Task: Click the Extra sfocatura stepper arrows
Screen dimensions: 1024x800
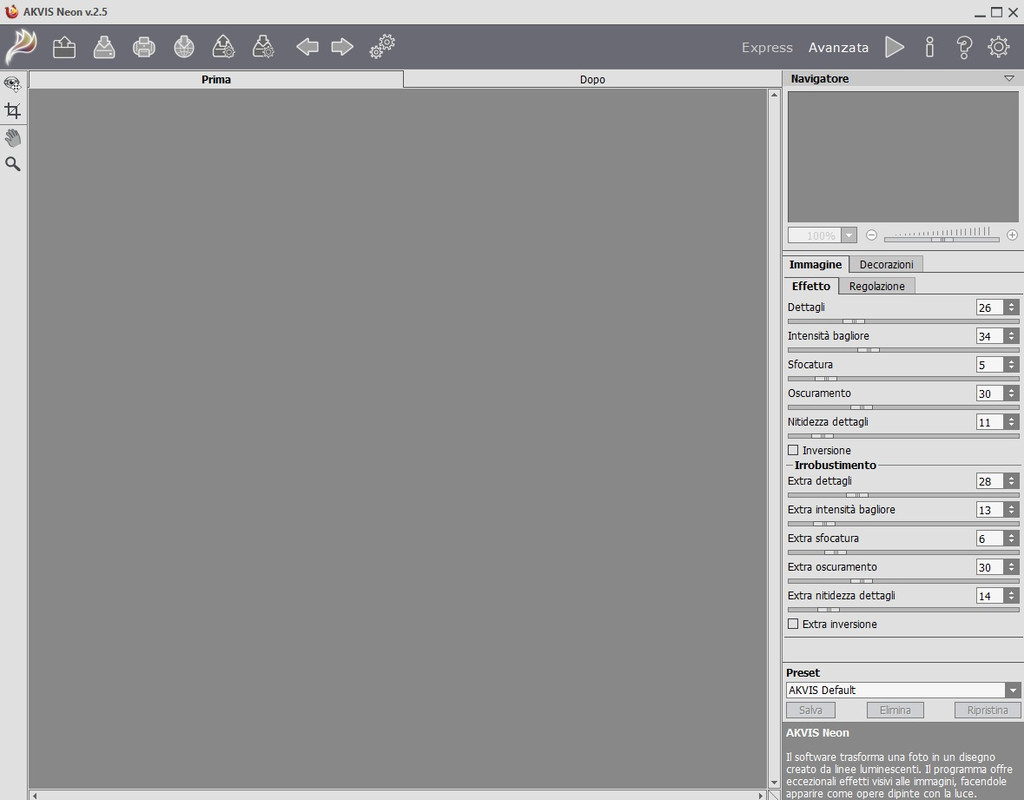Action: coord(1012,539)
